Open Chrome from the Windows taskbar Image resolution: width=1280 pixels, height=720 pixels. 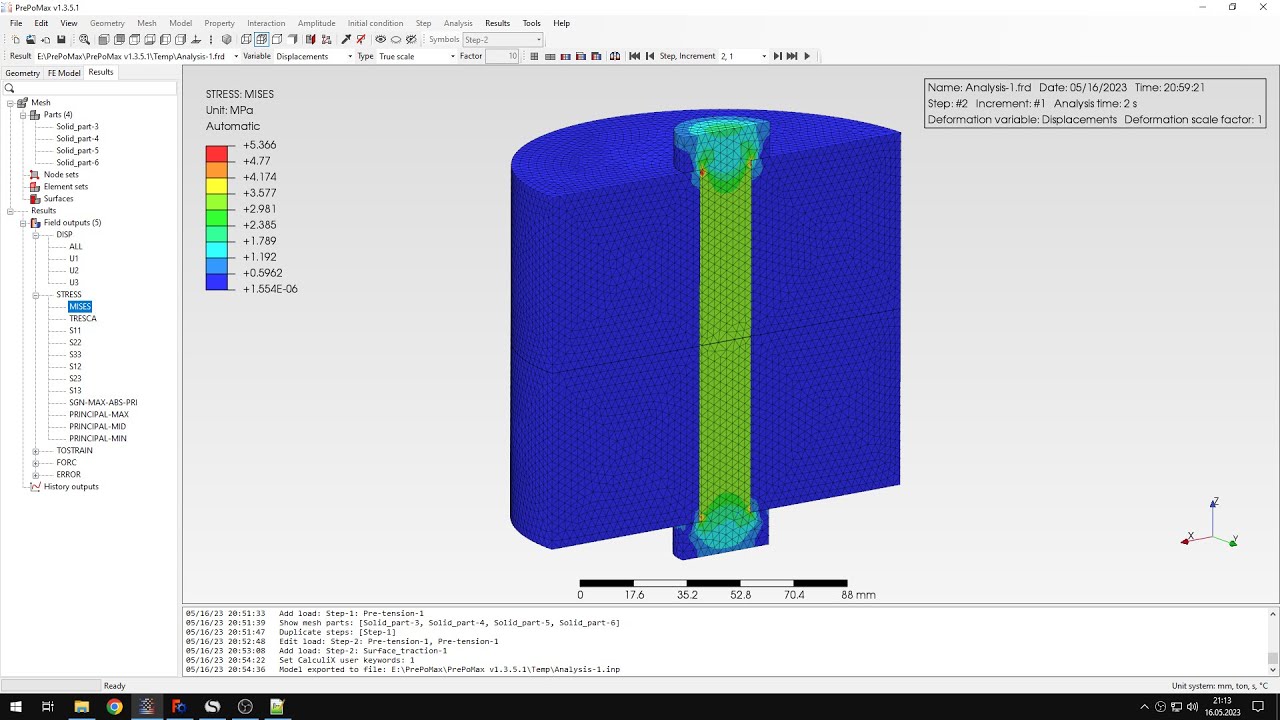pos(114,707)
